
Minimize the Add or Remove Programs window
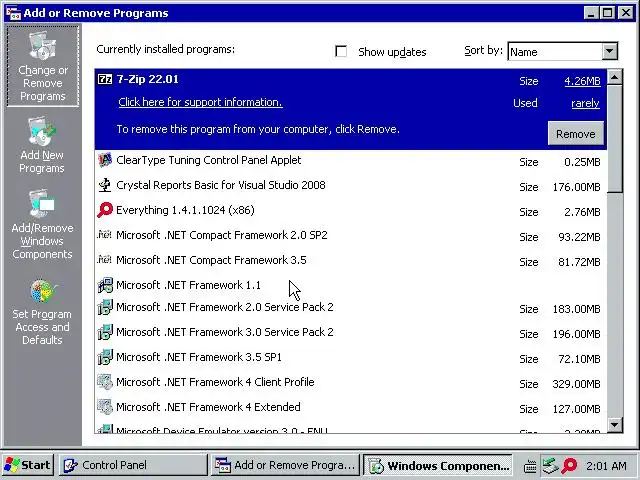[x=591, y=13]
